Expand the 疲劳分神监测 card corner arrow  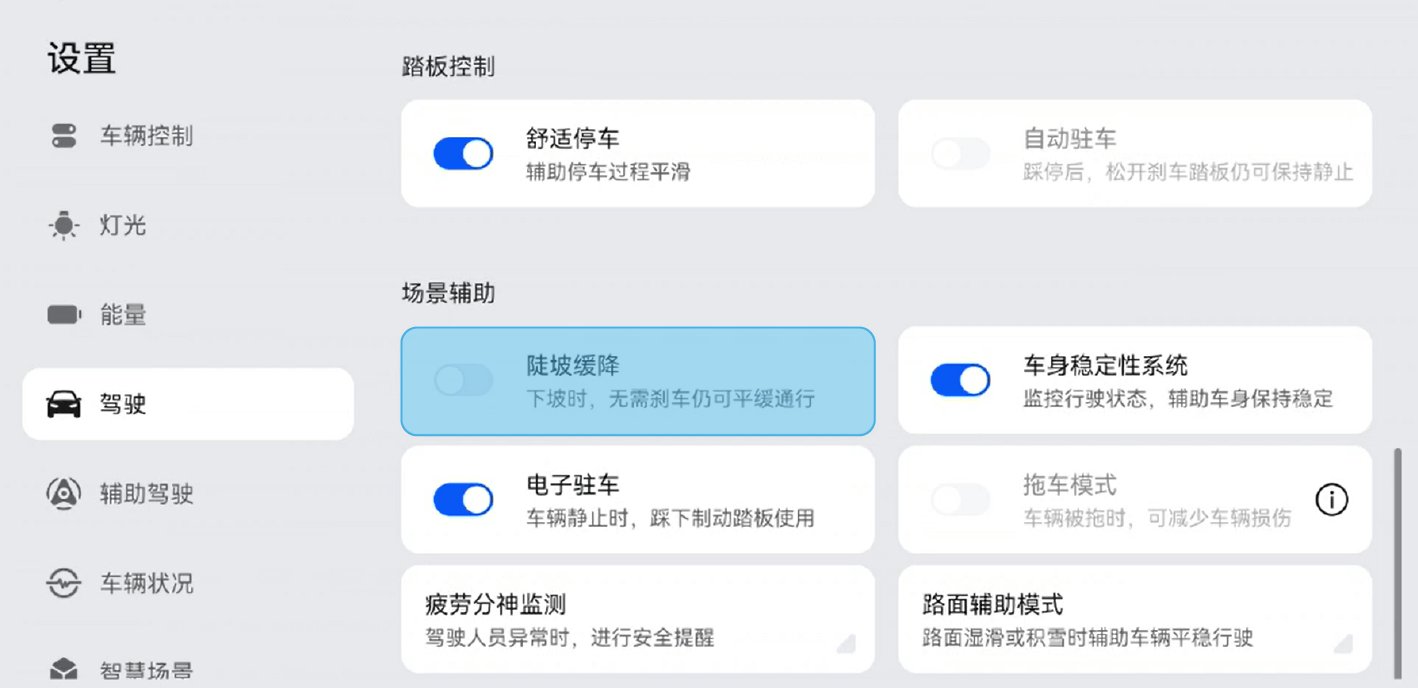pyautogui.click(x=846, y=643)
